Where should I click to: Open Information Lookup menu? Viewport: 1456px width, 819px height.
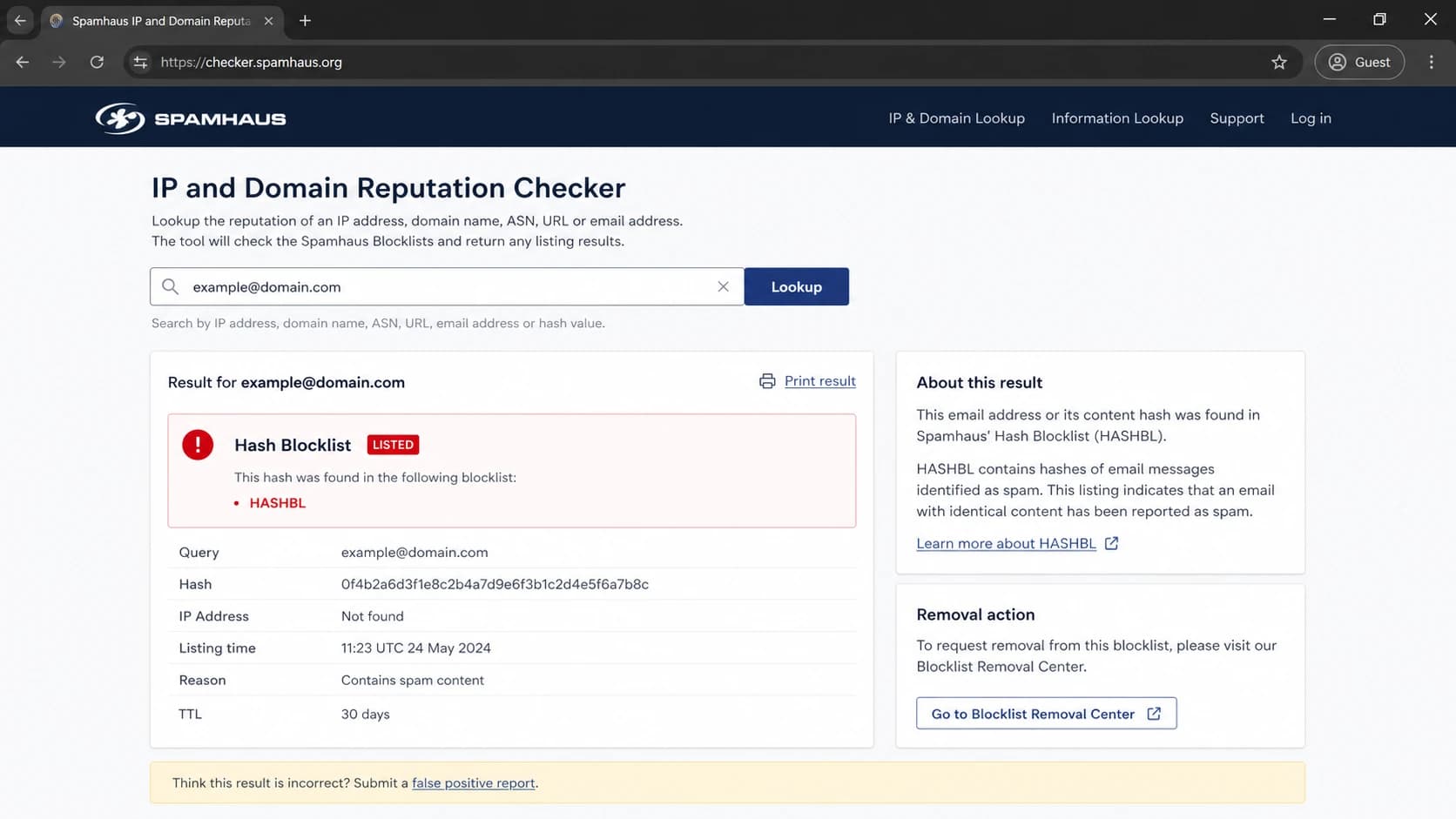[1117, 118]
